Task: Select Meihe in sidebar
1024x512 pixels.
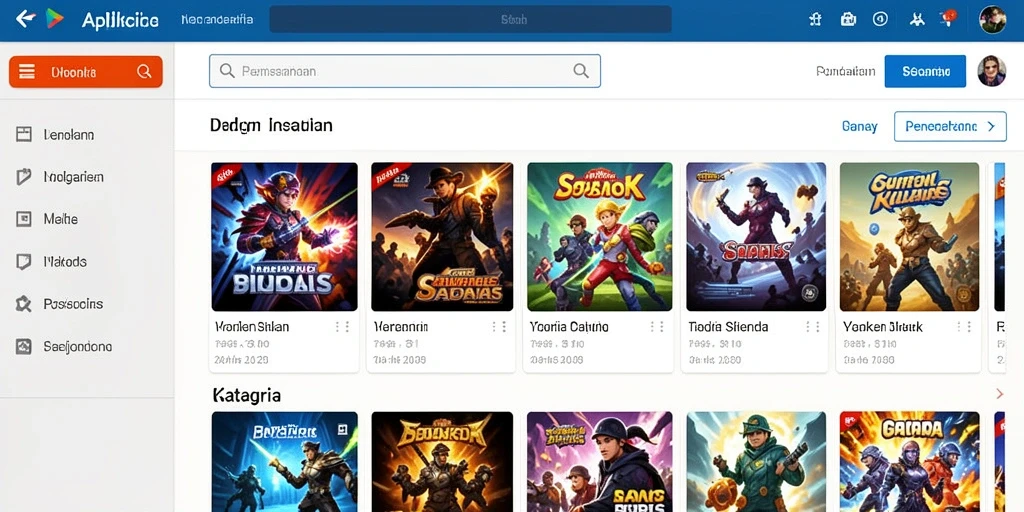Action: pyautogui.click(x=61, y=219)
